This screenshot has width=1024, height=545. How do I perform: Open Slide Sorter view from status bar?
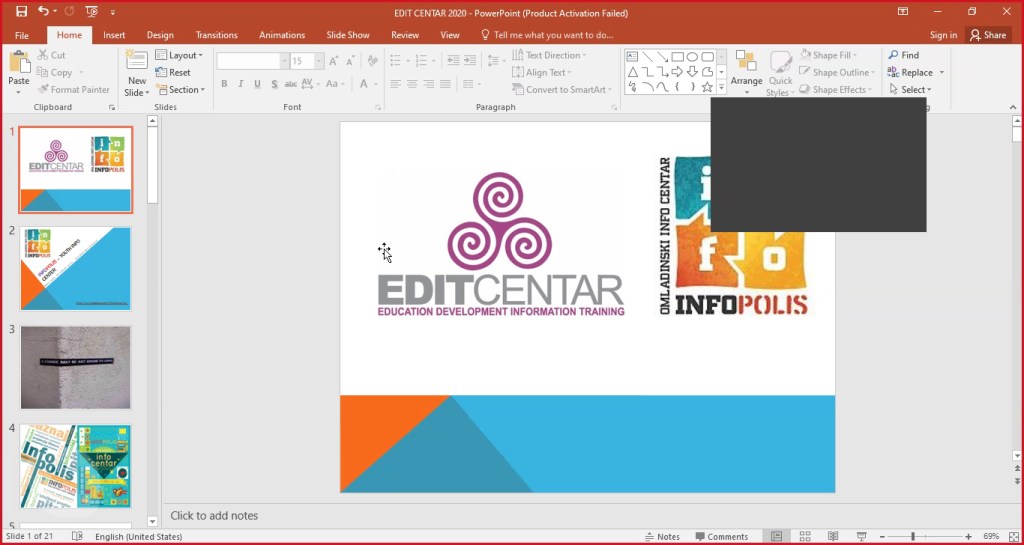coord(805,537)
